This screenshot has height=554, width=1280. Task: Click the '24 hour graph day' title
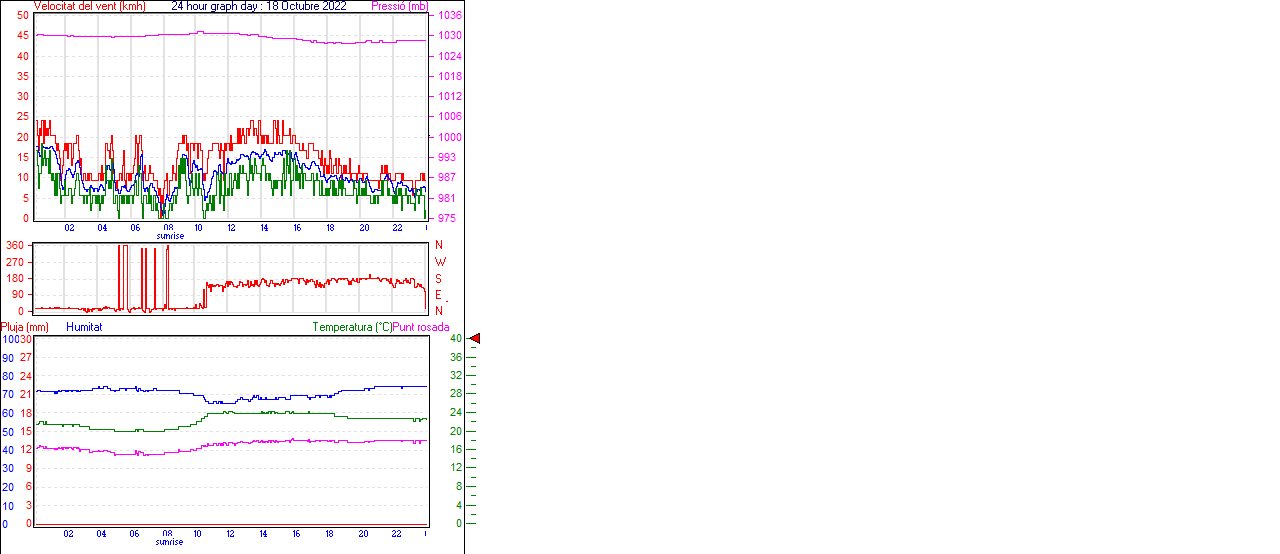pos(259,6)
